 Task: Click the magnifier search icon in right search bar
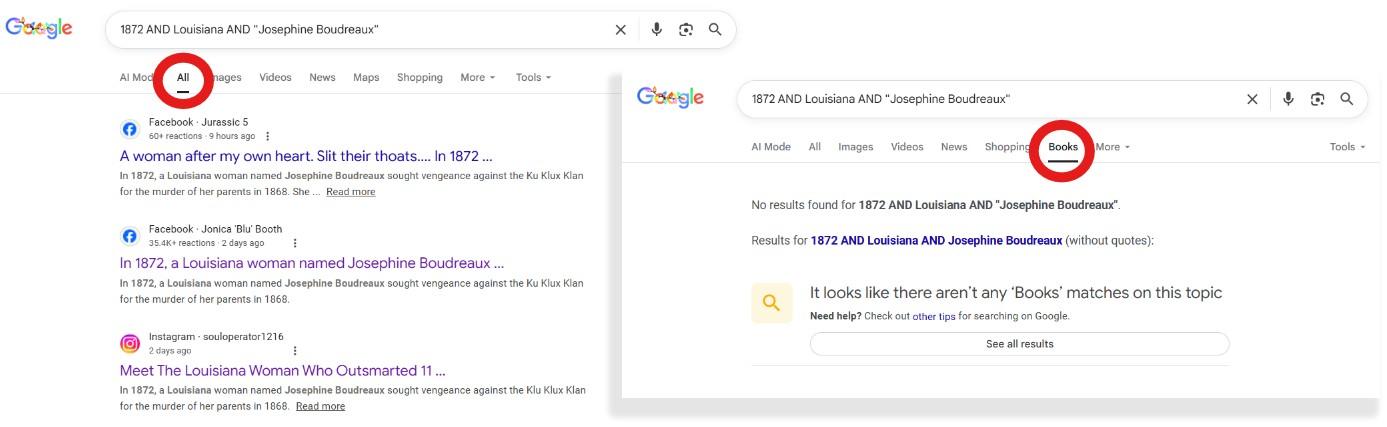tap(1347, 99)
